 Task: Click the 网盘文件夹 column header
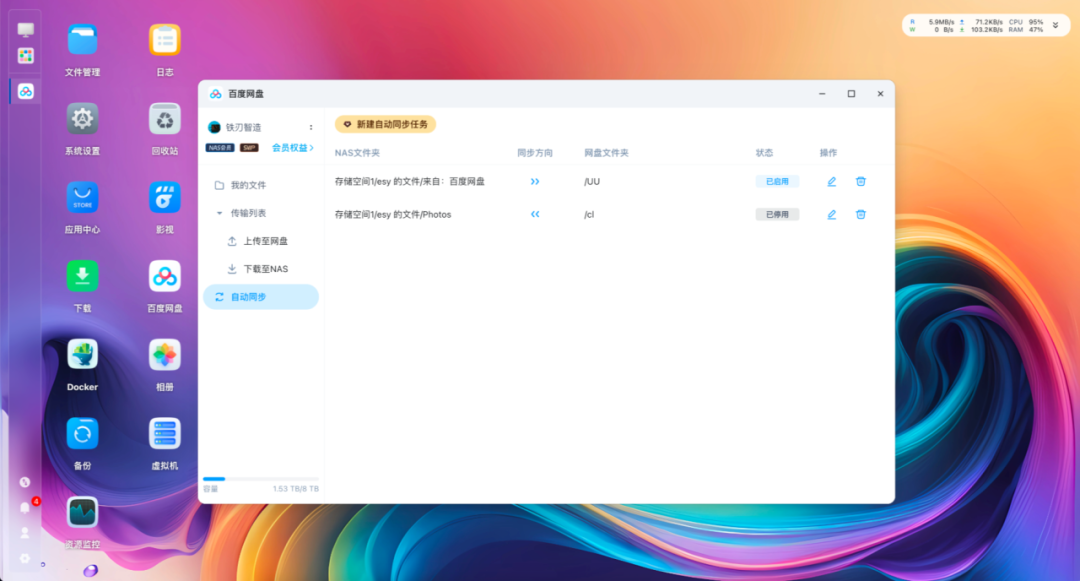[x=606, y=153]
